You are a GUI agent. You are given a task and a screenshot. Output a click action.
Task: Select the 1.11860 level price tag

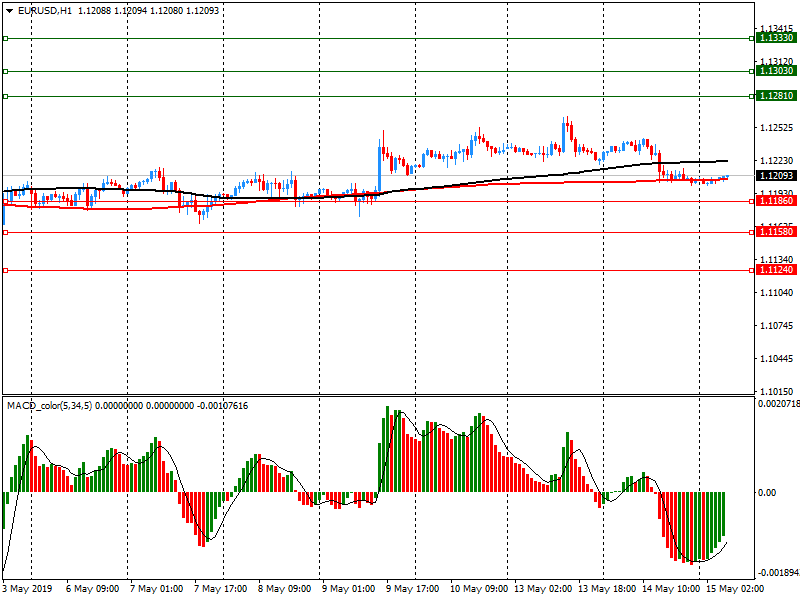[776, 201]
